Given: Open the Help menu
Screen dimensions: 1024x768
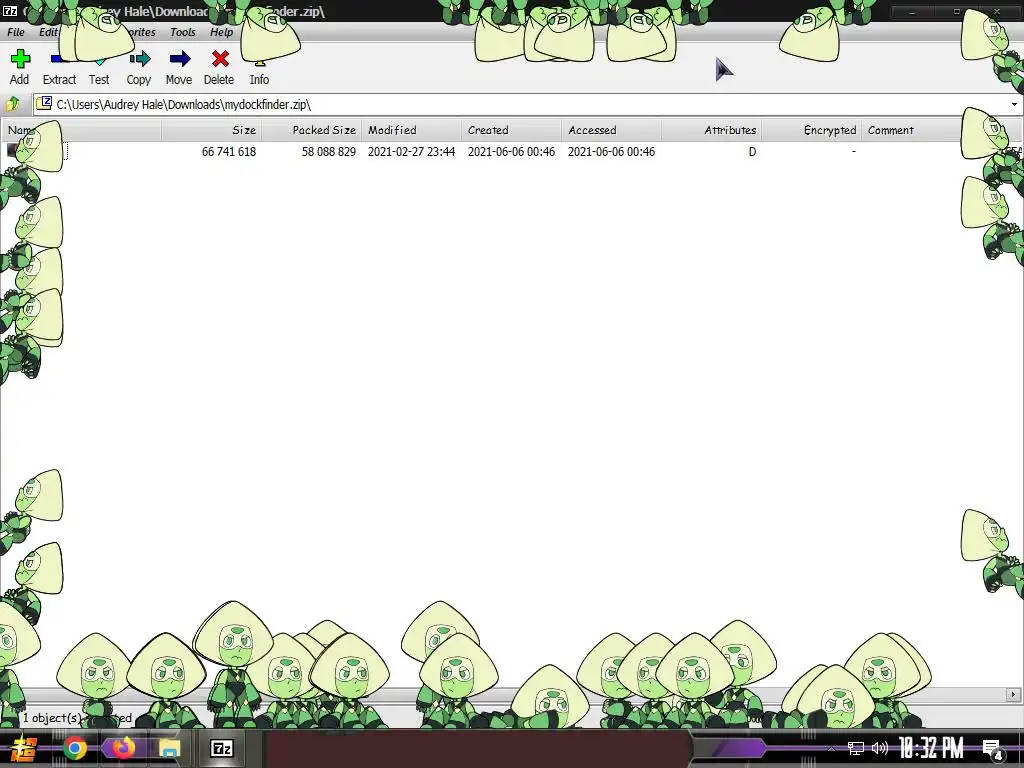Looking at the screenshot, I should tap(221, 32).
